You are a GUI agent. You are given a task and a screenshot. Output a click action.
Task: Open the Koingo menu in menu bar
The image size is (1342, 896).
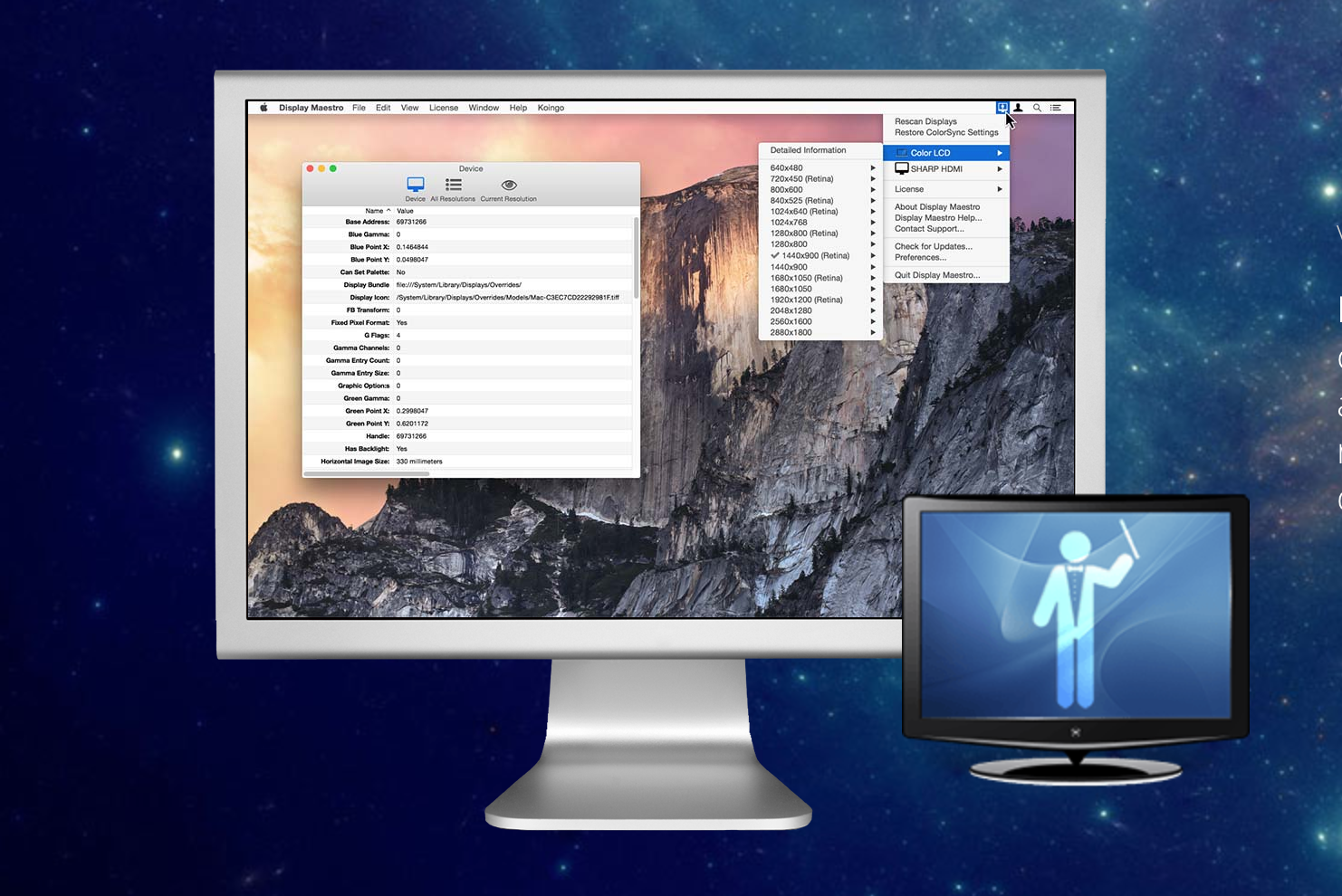[x=551, y=108]
